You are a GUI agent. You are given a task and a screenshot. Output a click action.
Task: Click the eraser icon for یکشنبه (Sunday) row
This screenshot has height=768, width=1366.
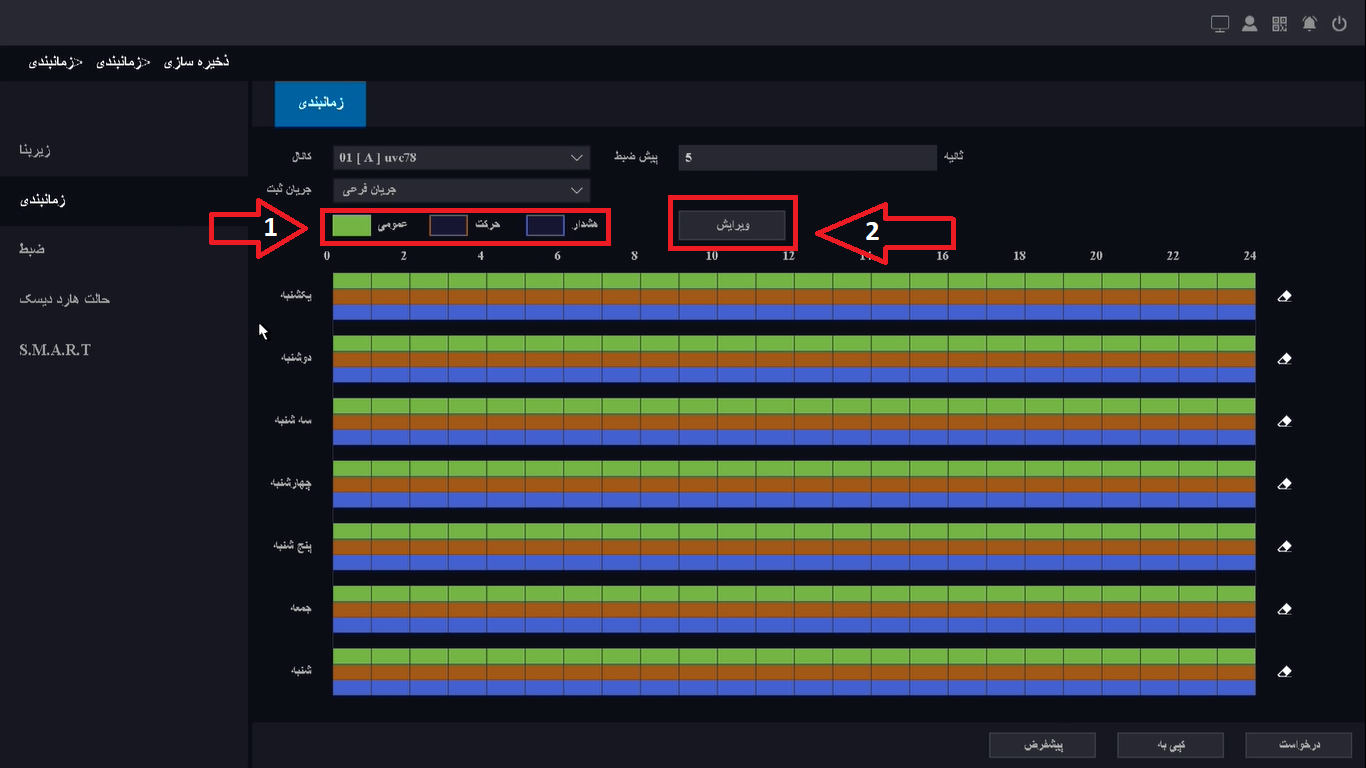1285,296
